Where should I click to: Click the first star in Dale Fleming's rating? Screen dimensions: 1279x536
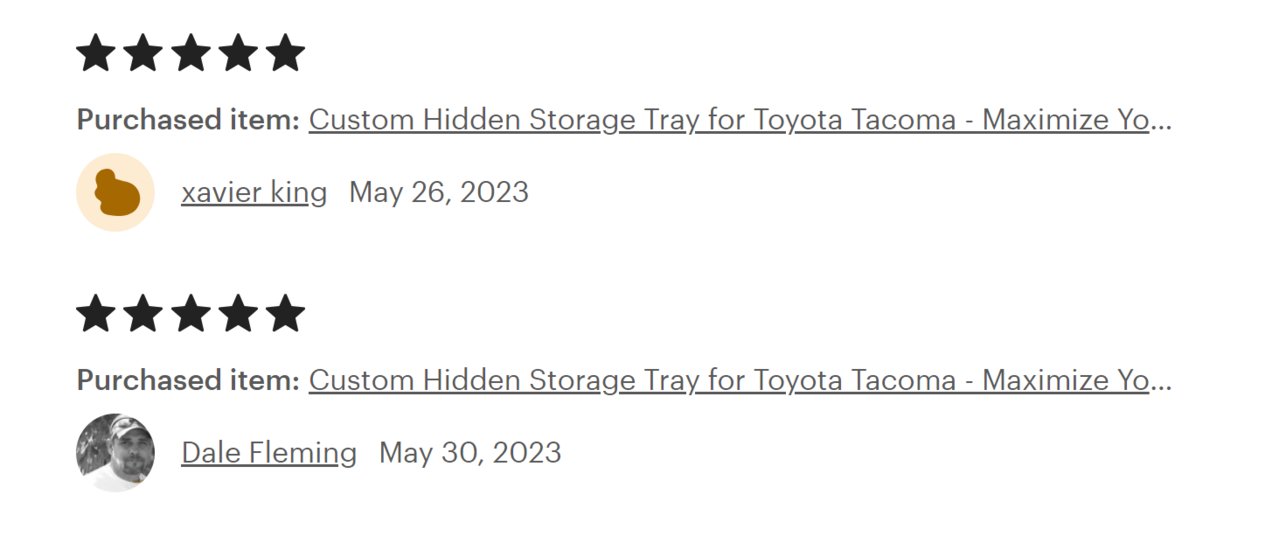(95, 313)
